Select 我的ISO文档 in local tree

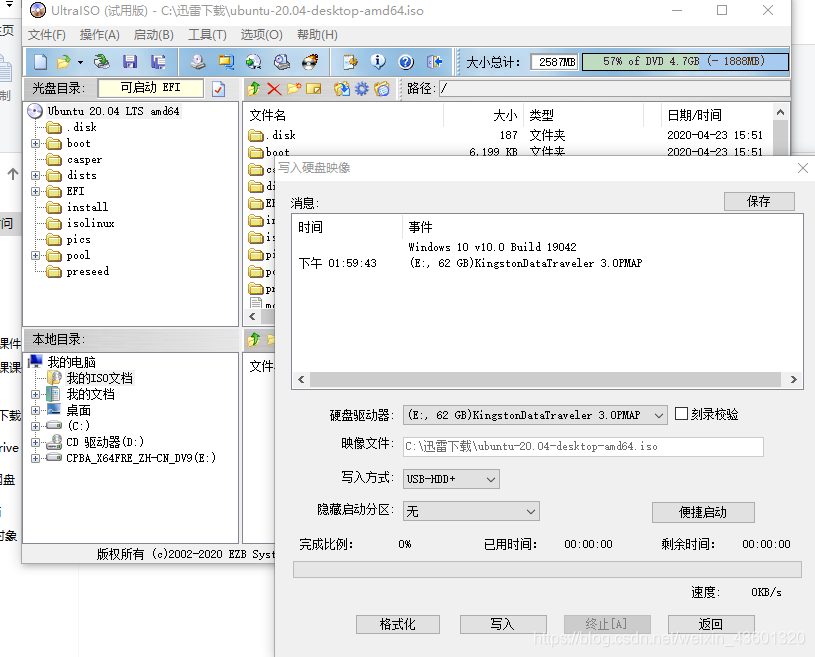[x=99, y=378]
